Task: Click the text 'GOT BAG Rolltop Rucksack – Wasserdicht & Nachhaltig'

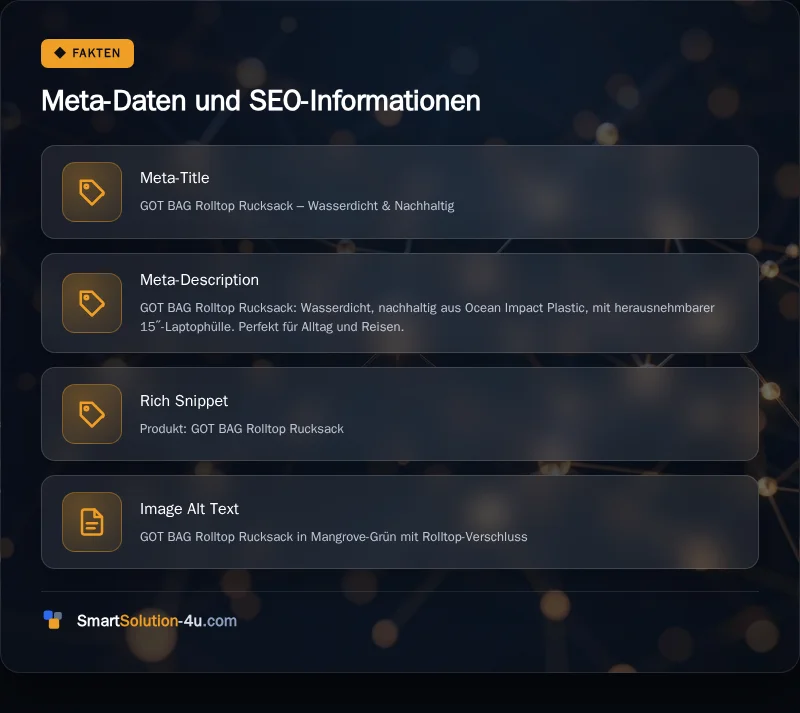Action: (x=297, y=206)
